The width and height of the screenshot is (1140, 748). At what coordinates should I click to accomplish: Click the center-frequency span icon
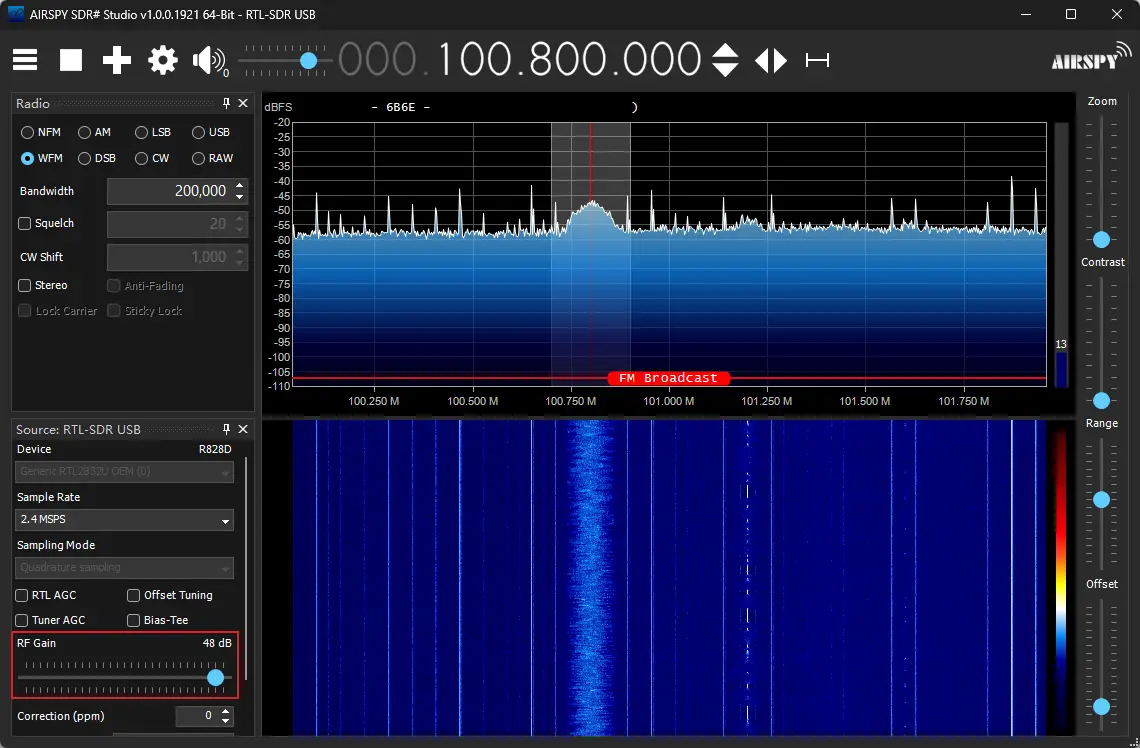[x=817, y=60]
